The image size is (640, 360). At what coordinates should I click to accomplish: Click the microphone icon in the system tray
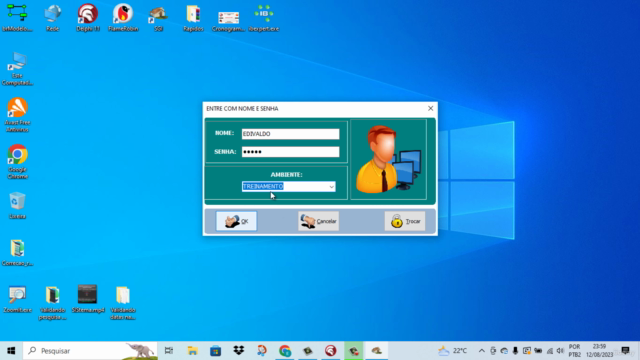pyautogui.click(x=515, y=351)
